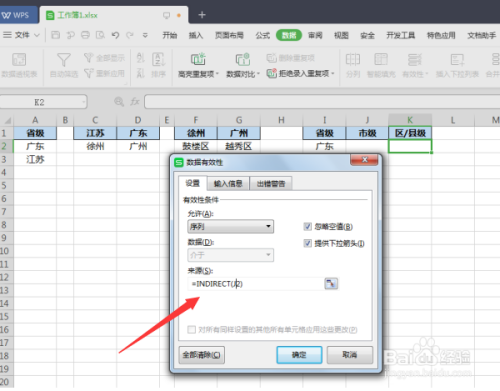
Task: Click the range selector icon beside source field
Action: tap(331, 284)
